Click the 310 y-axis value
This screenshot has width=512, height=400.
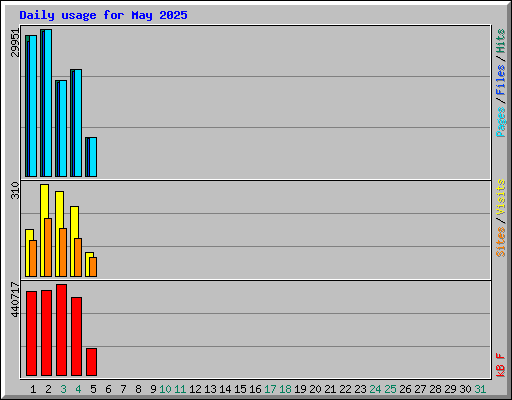(15, 190)
